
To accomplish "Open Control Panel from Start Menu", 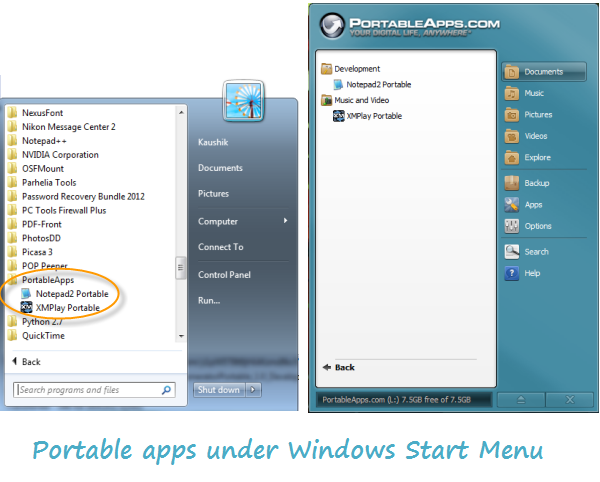I will (224, 275).
